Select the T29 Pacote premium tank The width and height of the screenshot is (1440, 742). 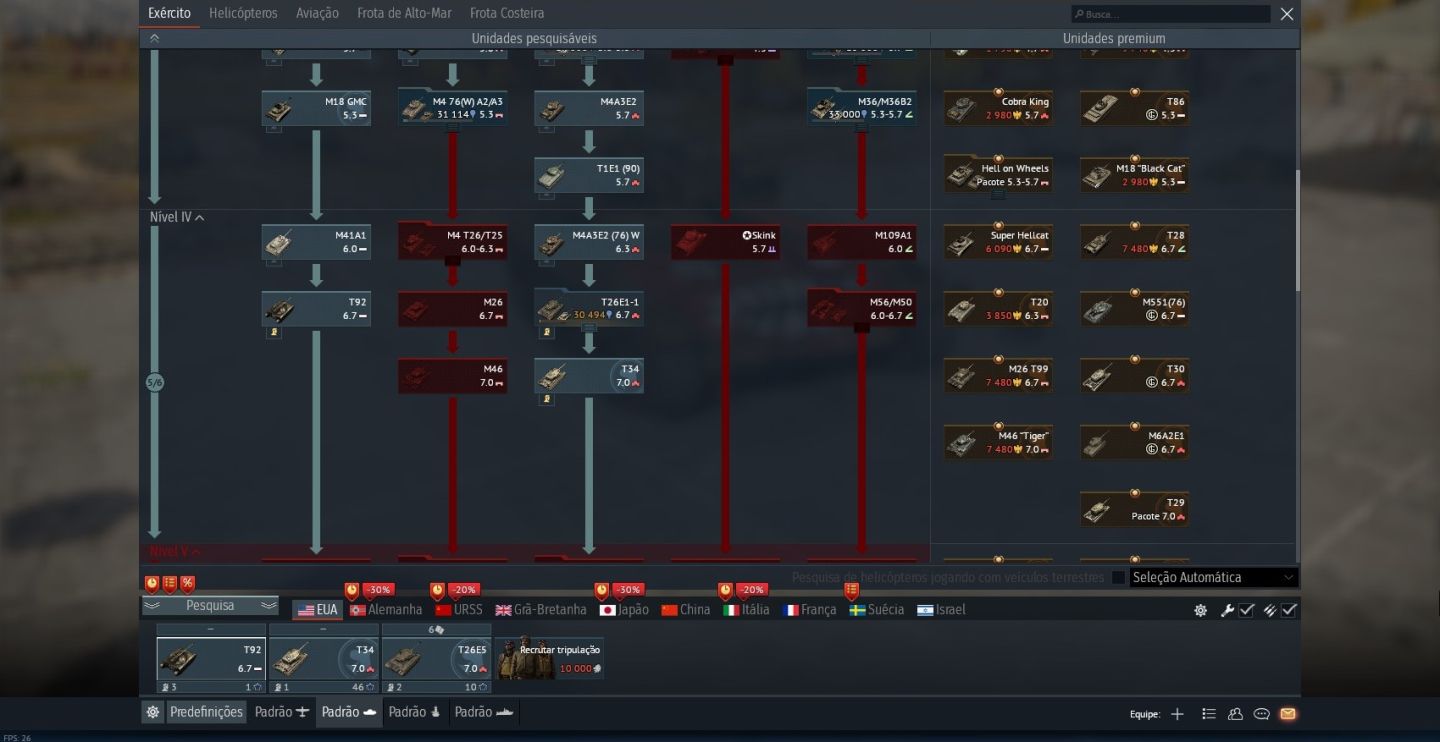point(1134,510)
